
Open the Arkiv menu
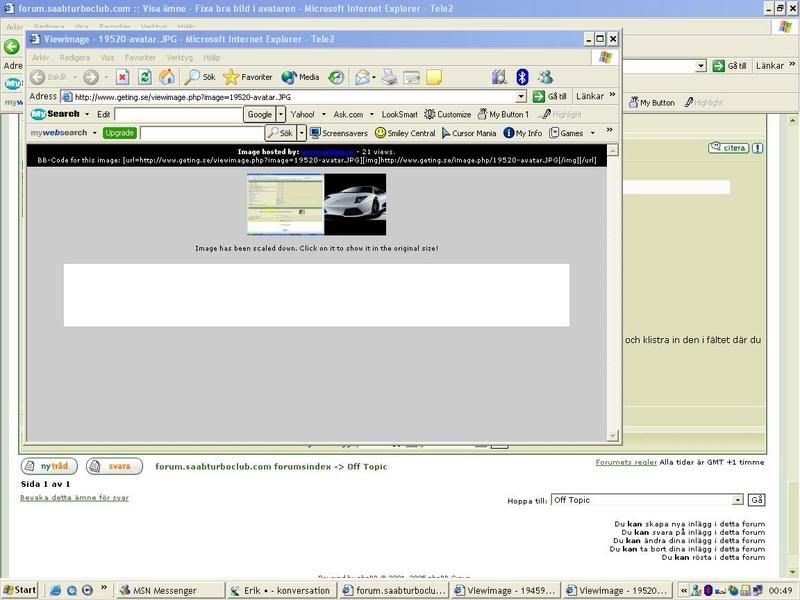41,58
